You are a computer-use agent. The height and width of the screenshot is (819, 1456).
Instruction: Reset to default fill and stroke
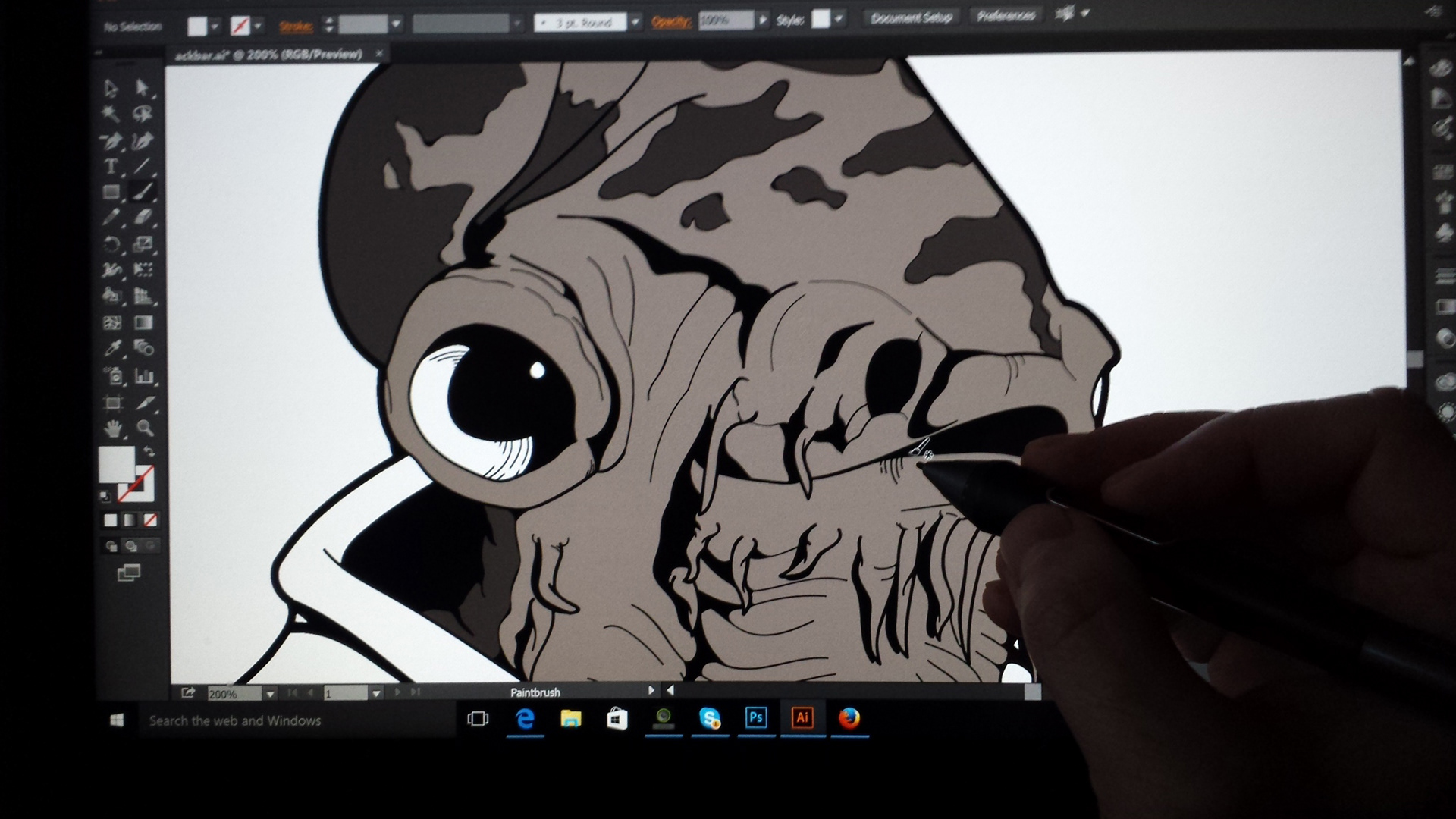pos(105,497)
